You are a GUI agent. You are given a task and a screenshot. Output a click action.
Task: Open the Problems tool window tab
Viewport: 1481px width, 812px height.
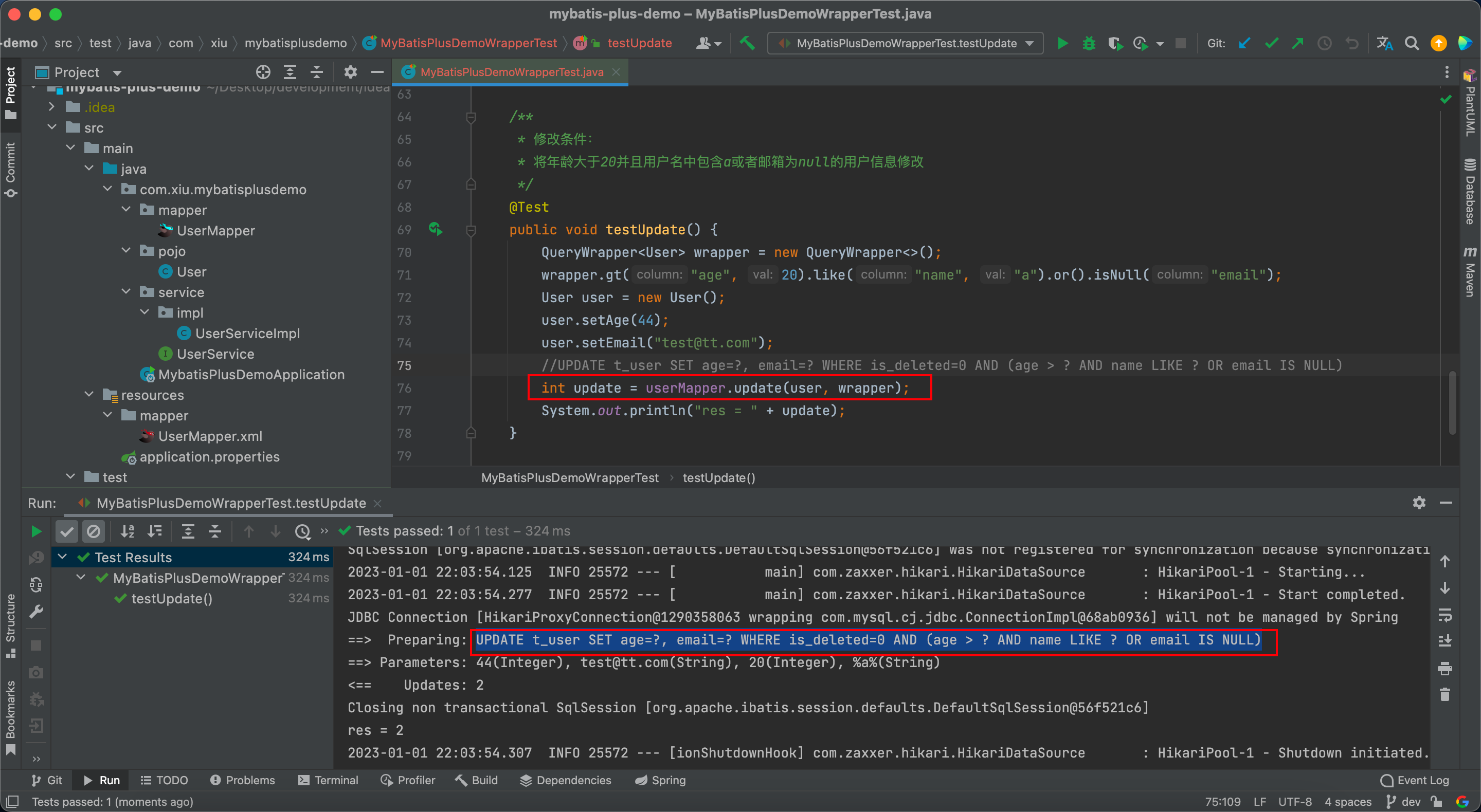coord(242,780)
